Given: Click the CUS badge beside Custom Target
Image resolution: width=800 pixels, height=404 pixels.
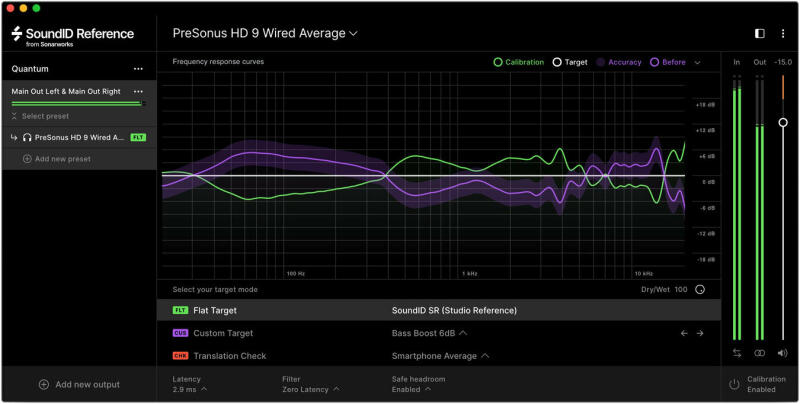Looking at the screenshot, I should (x=180, y=334).
